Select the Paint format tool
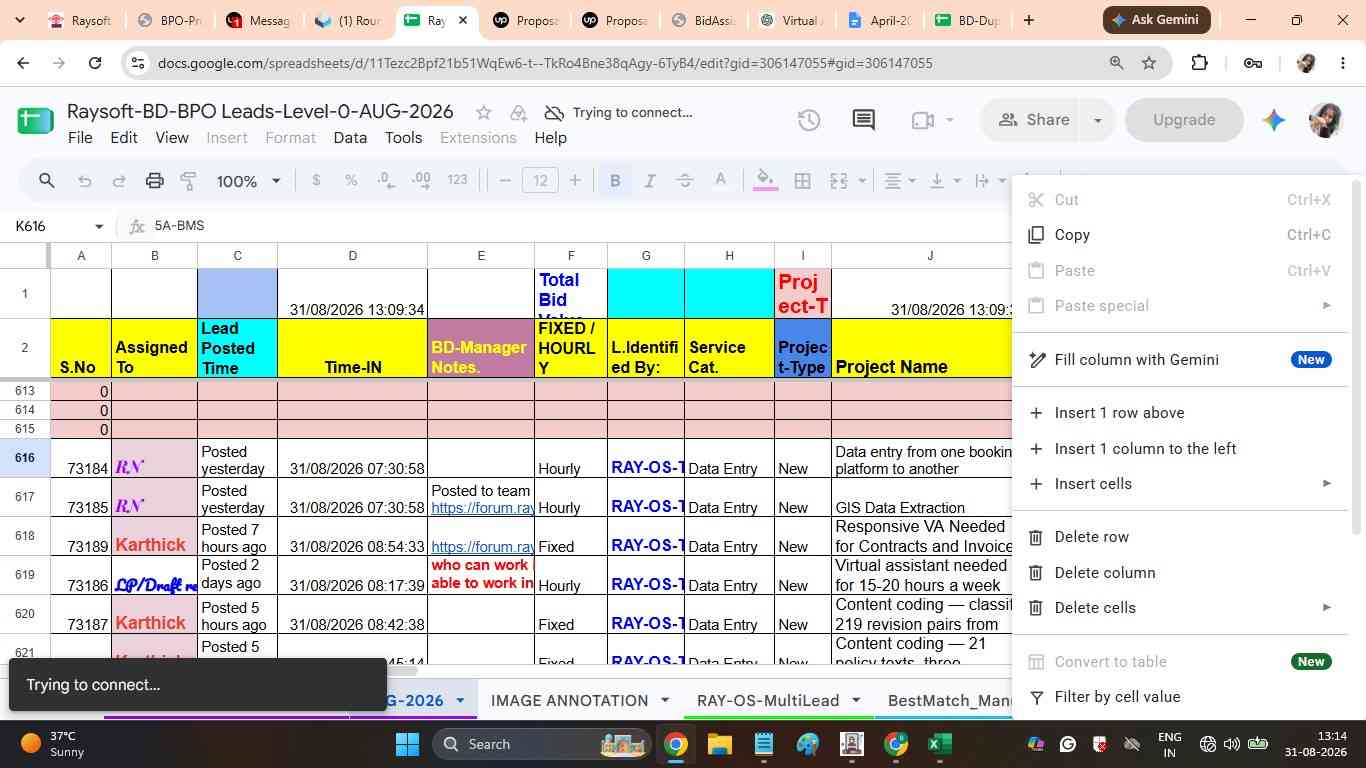Screen dimensions: 1366x768 pyautogui.click(x=188, y=181)
